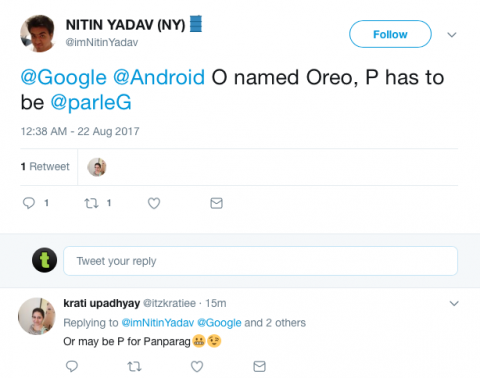Click the reply icon on the main tweet
The height and width of the screenshot is (378, 480).
coord(29,203)
